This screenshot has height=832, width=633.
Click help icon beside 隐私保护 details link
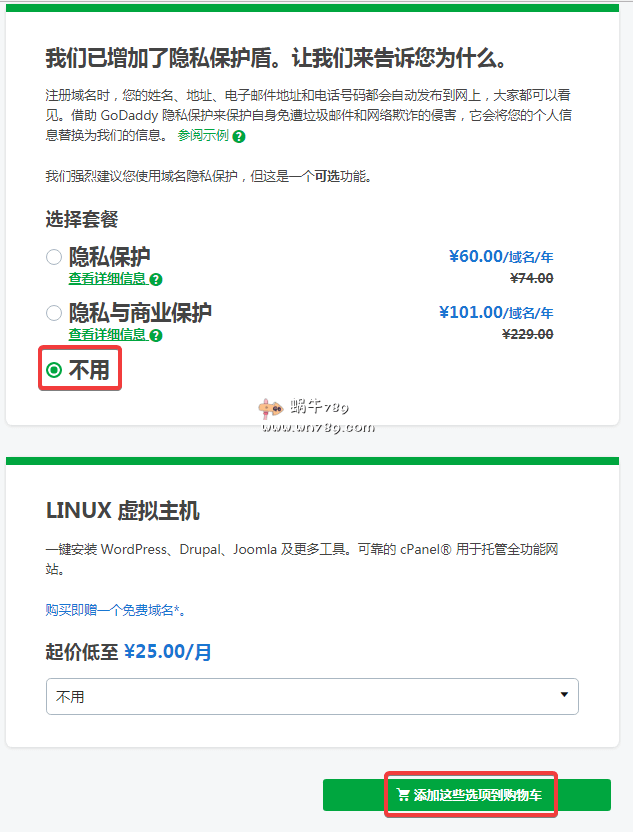(156, 280)
